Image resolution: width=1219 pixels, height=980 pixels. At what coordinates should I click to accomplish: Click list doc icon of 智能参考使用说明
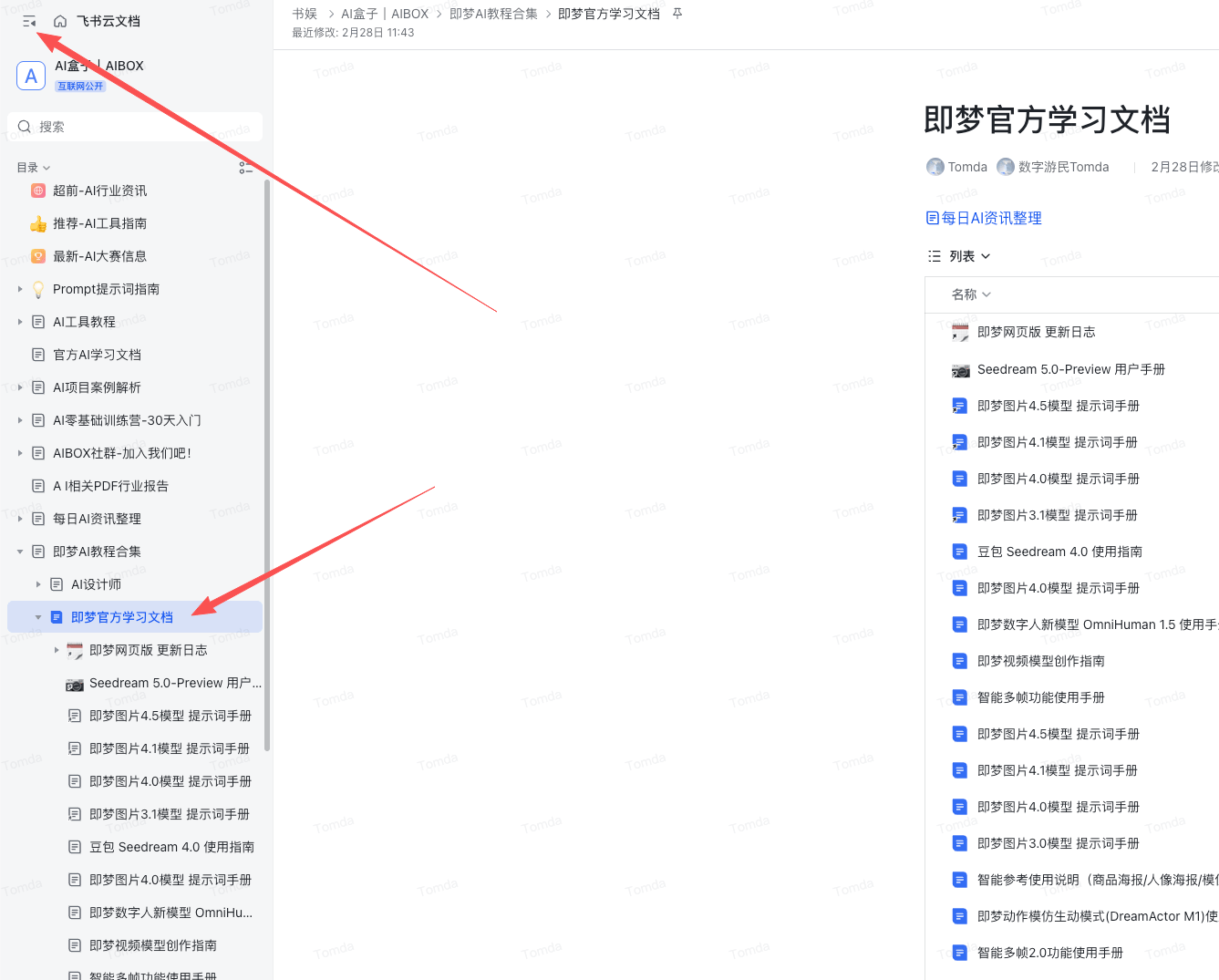[959, 880]
